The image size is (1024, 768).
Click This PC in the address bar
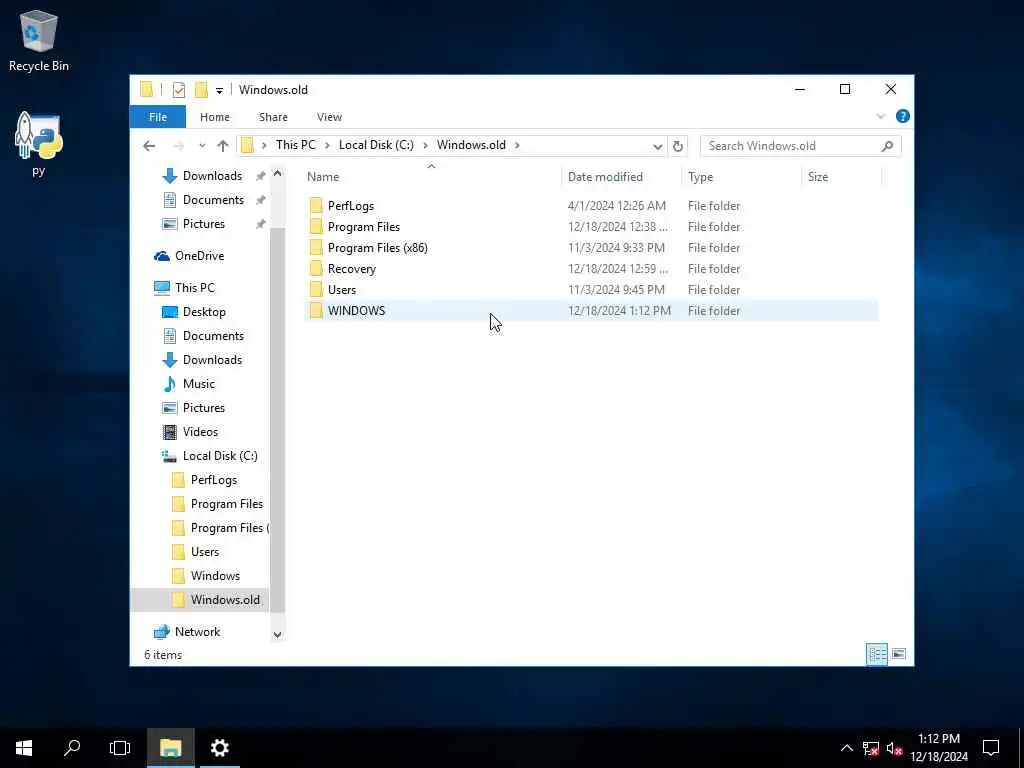295,145
